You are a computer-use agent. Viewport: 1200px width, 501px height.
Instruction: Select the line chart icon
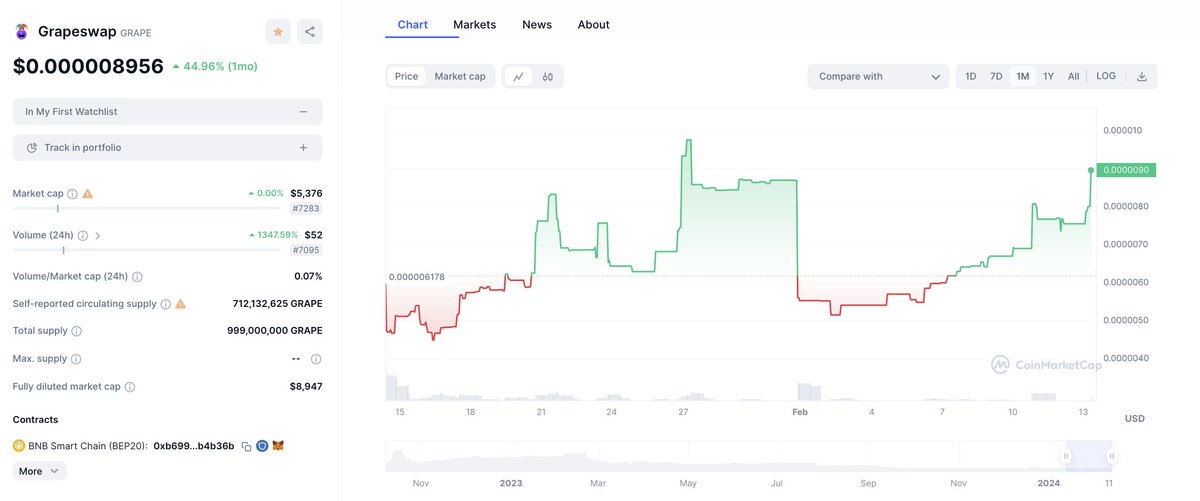(519, 76)
